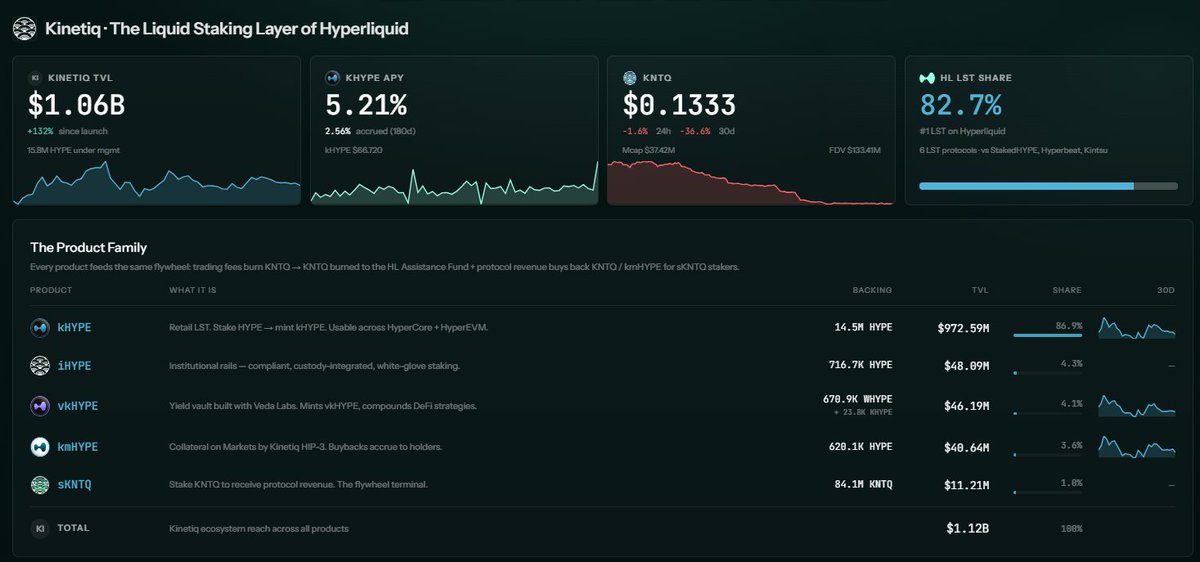Click the 716.7K HYPE backing cell
The width and height of the screenshot is (1200, 562).
[x=860, y=366]
